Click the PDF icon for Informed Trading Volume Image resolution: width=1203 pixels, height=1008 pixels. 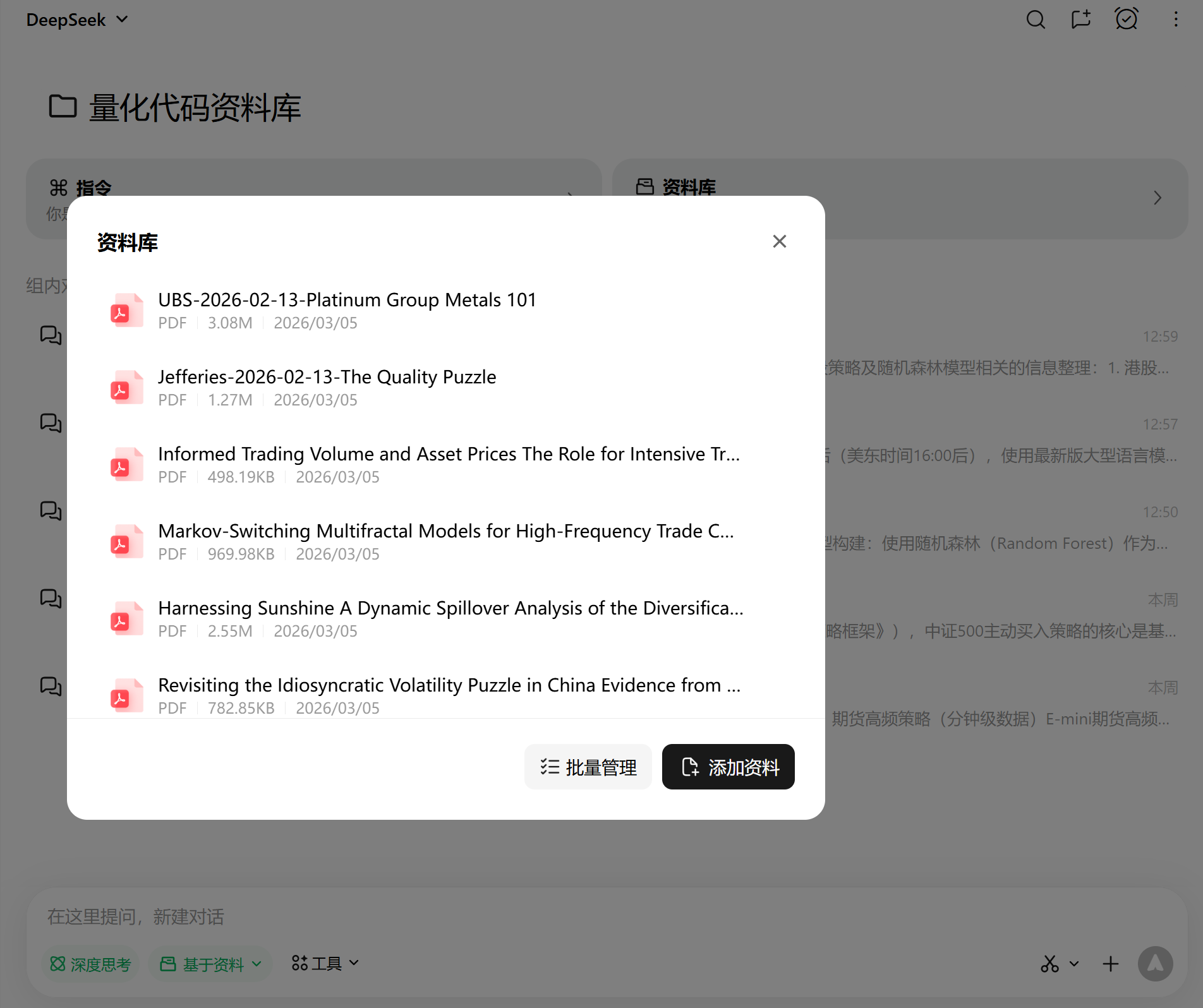click(x=127, y=464)
